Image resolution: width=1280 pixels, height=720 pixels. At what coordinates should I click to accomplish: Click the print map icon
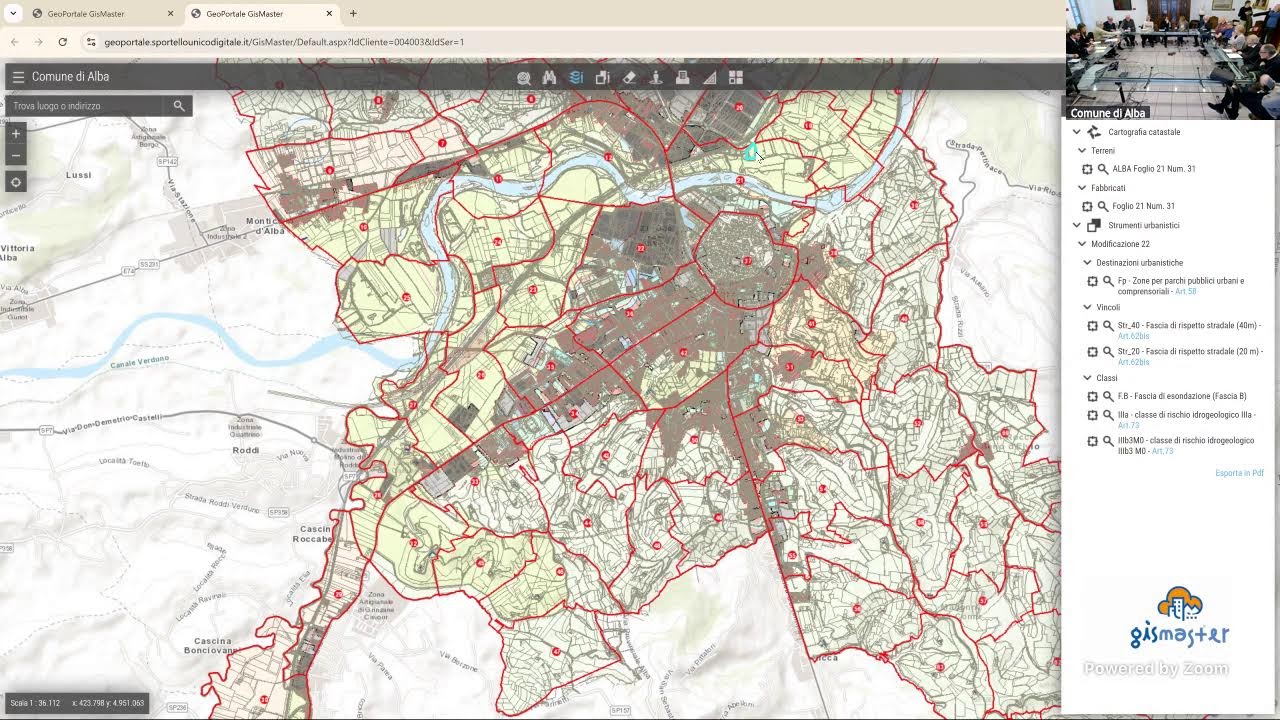[682, 77]
